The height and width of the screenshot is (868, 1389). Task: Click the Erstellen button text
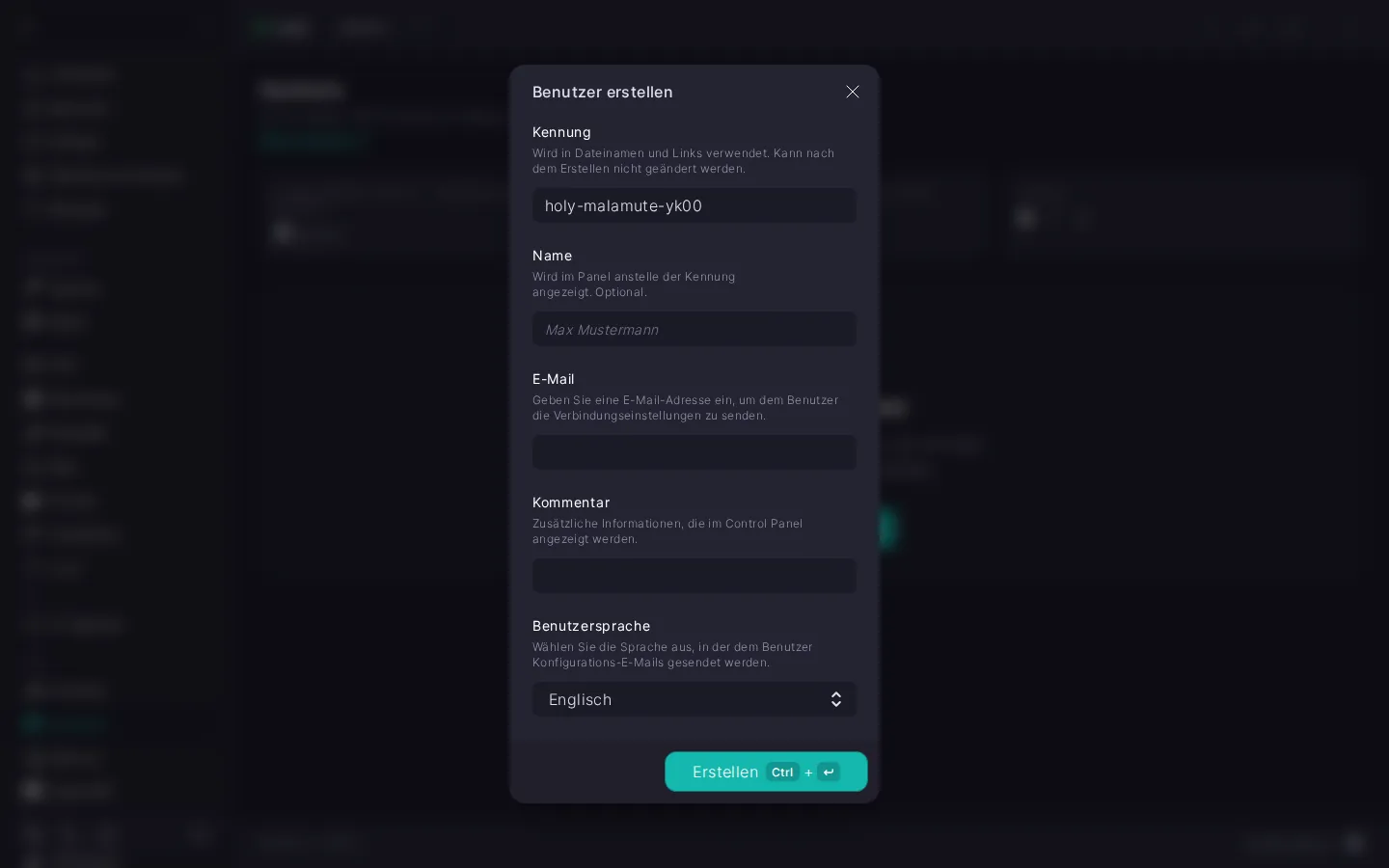click(725, 772)
